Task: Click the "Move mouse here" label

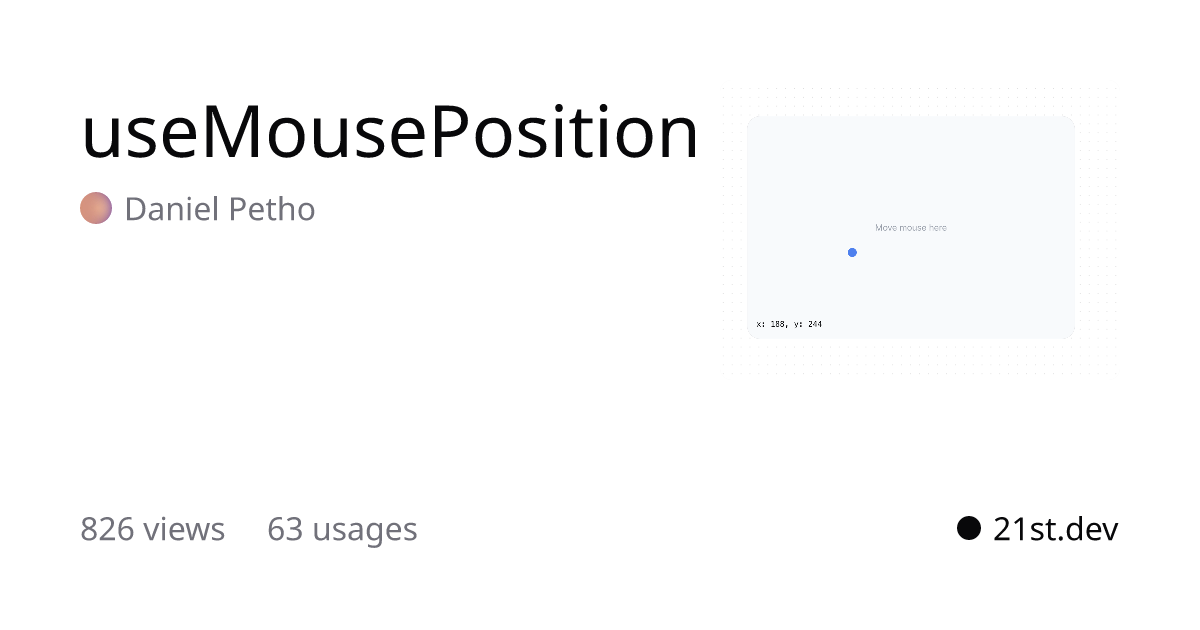Action: click(911, 228)
